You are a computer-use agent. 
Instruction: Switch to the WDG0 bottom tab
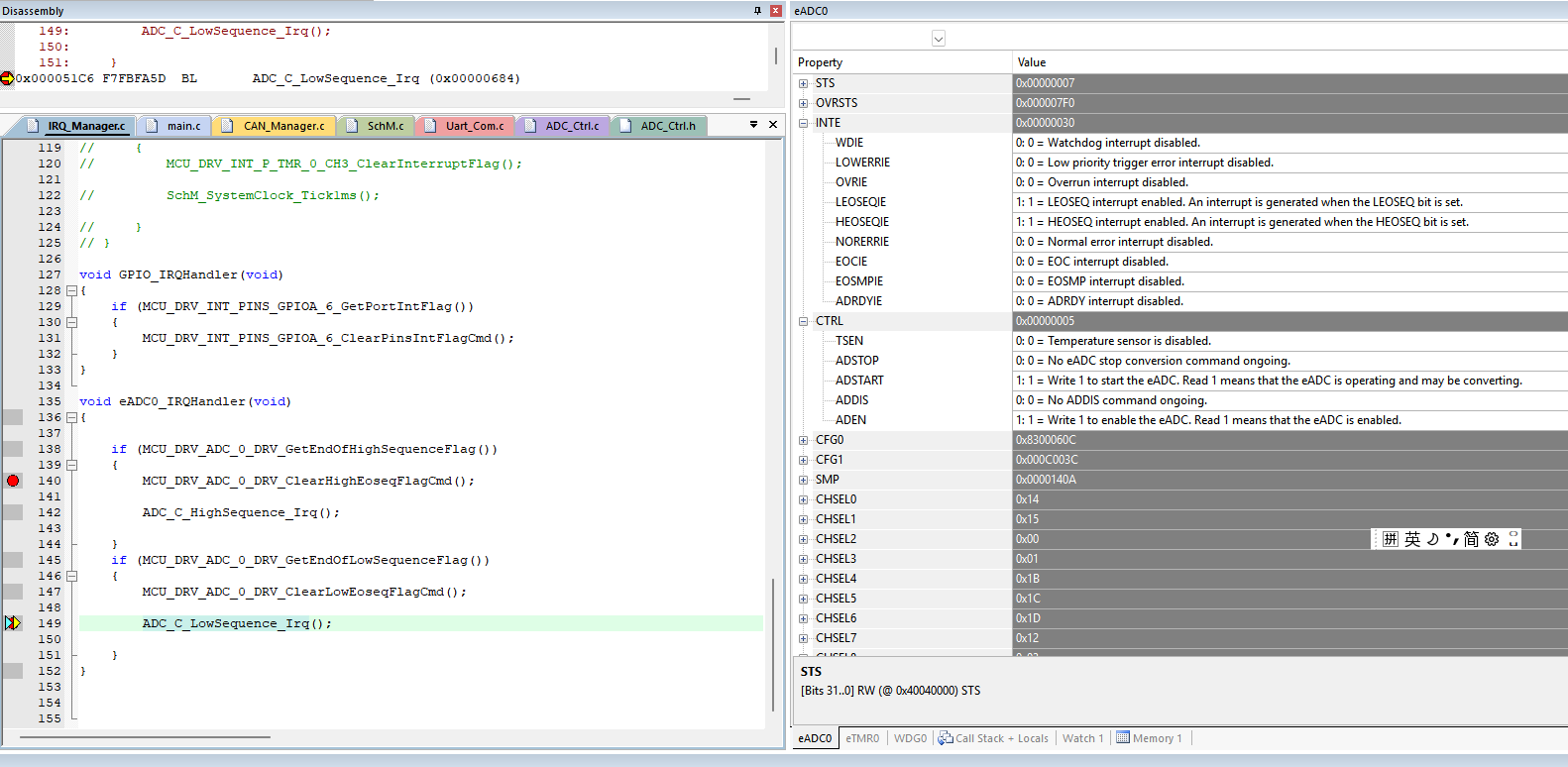[x=910, y=738]
